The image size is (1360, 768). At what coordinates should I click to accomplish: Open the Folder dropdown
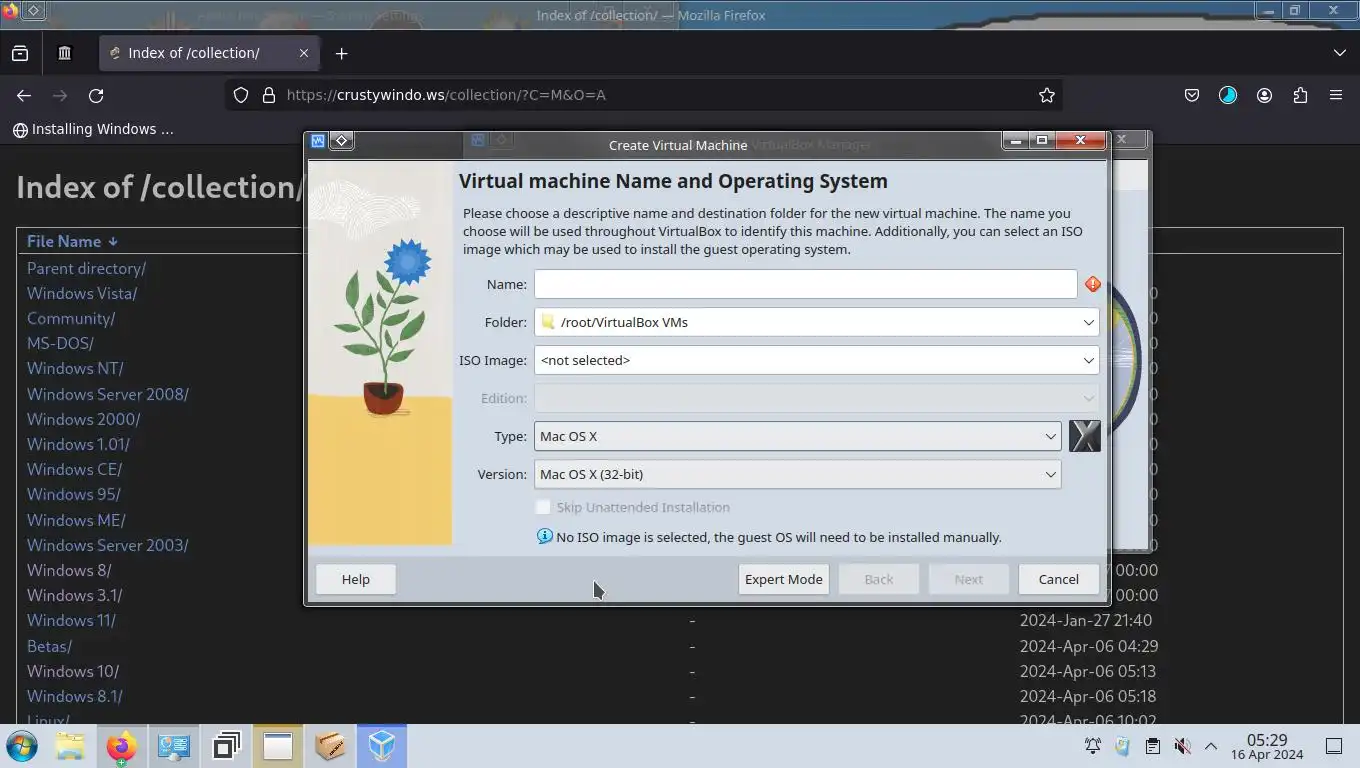tap(816, 322)
